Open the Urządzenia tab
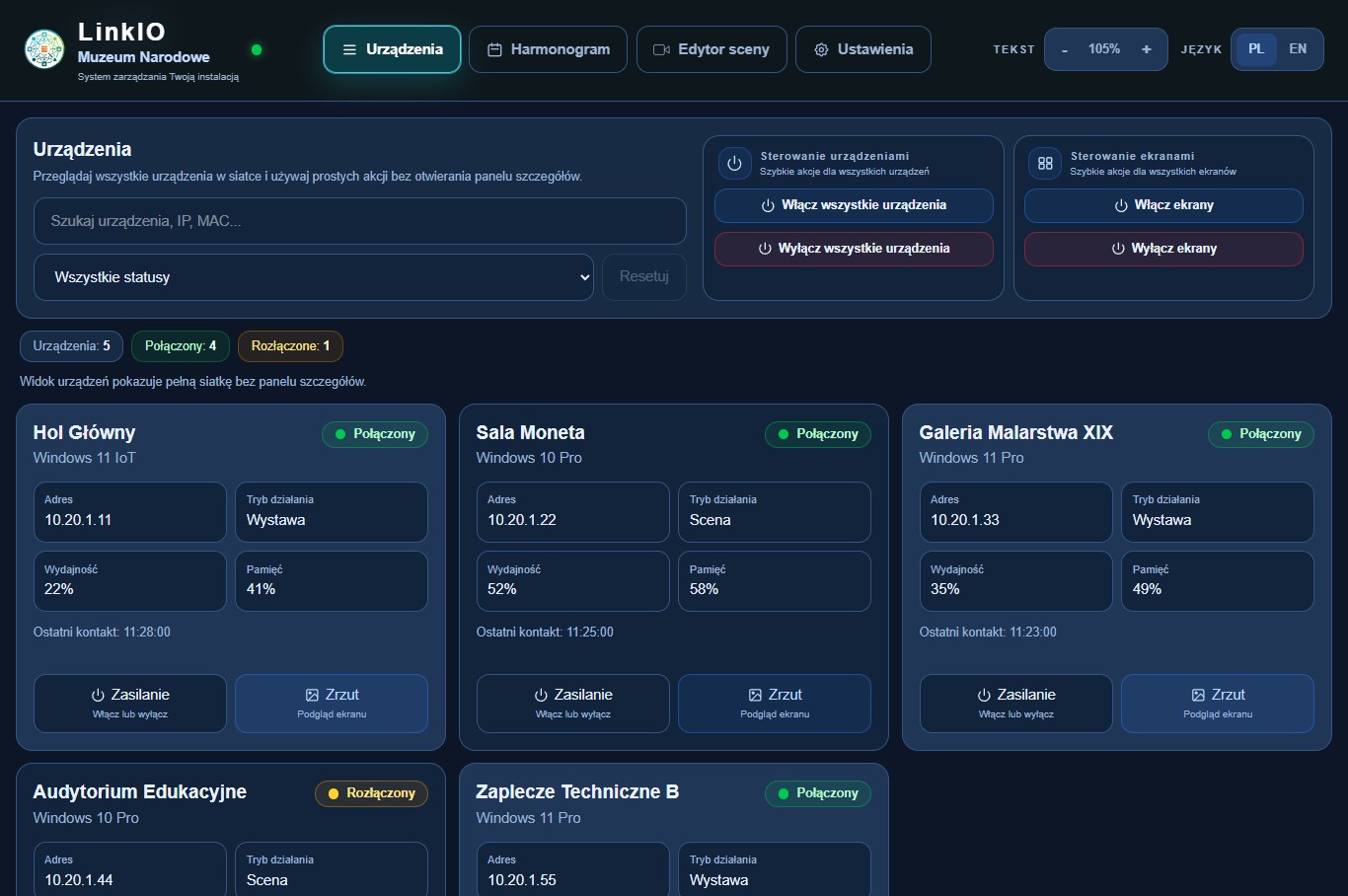This screenshot has width=1348, height=896. [x=392, y=49]
